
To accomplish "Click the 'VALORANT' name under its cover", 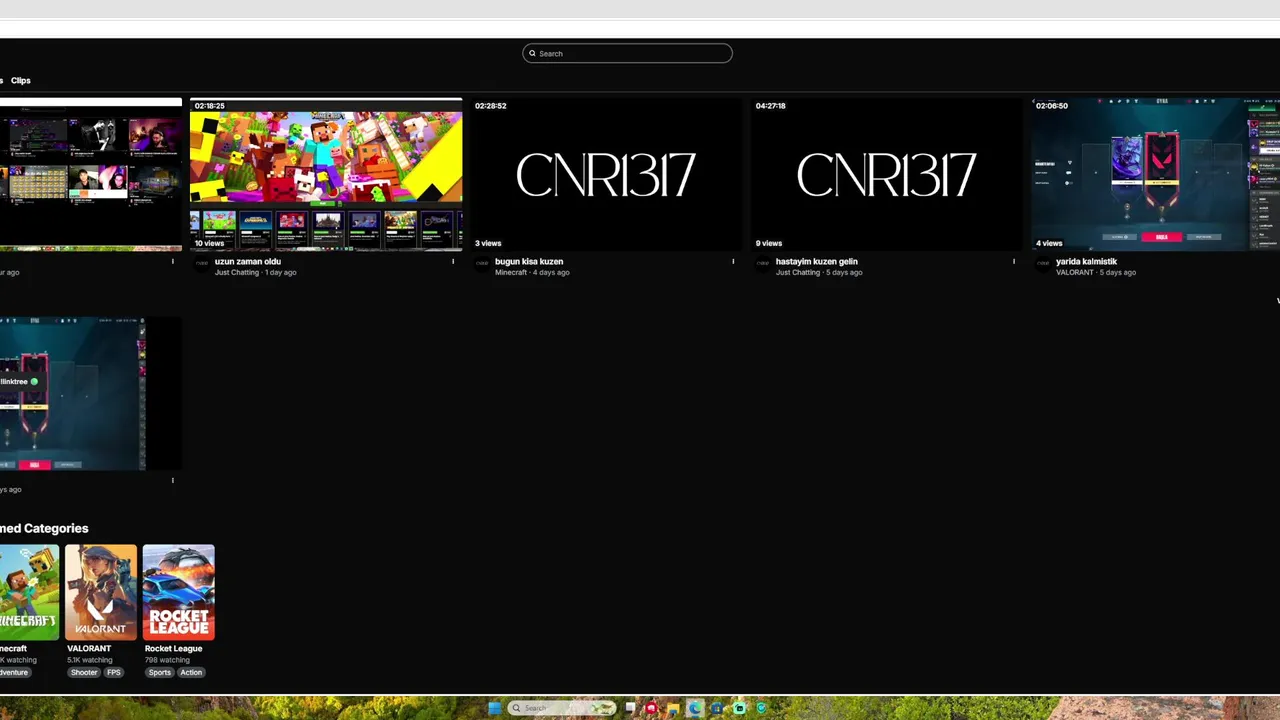I will click(x=88, y=648).
